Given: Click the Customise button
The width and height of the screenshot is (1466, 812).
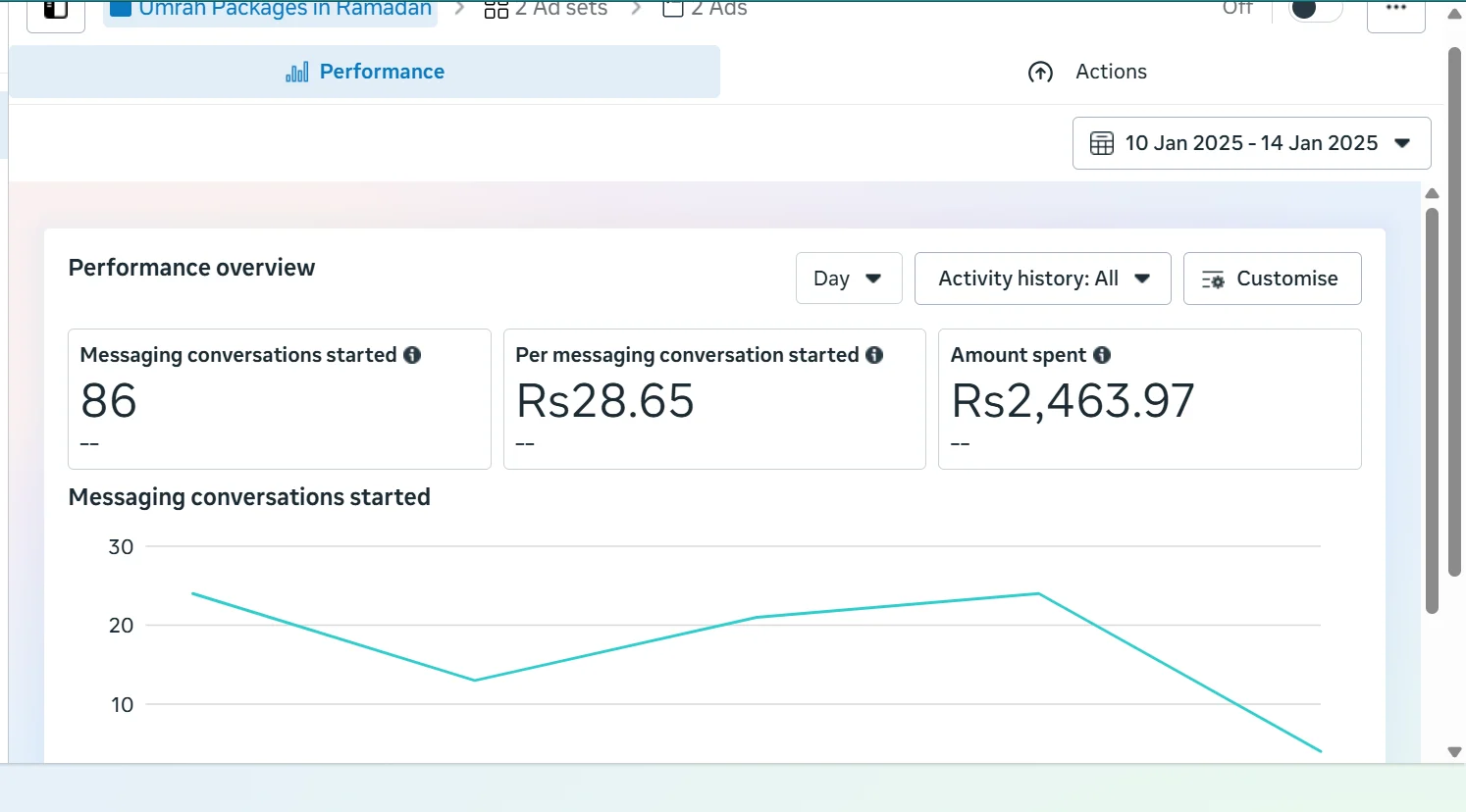Looking at the screenshot, I should tap(1272, 279).
